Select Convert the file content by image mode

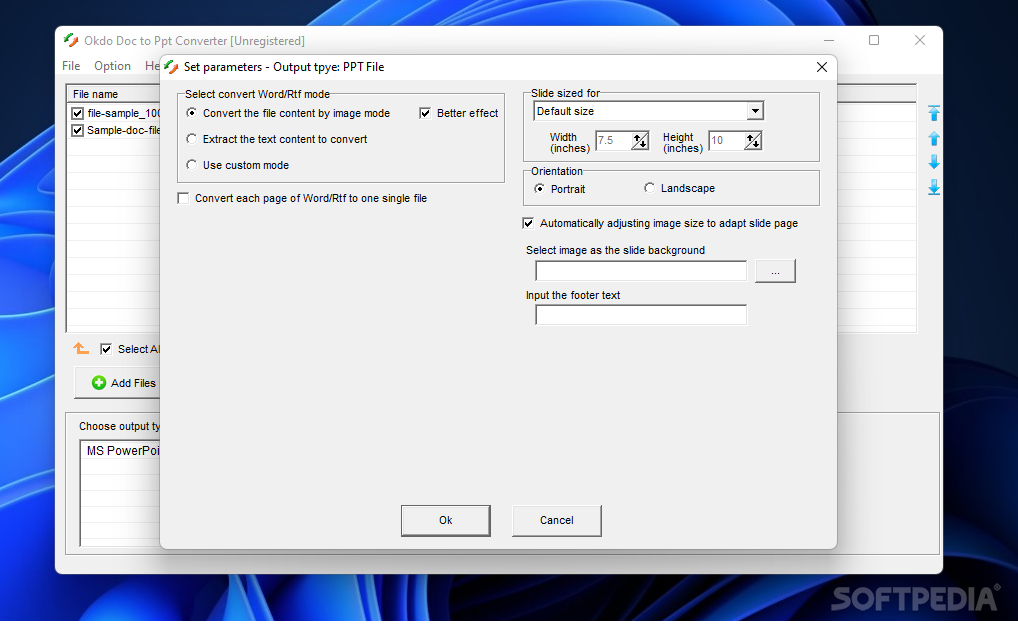coord(191,113)
